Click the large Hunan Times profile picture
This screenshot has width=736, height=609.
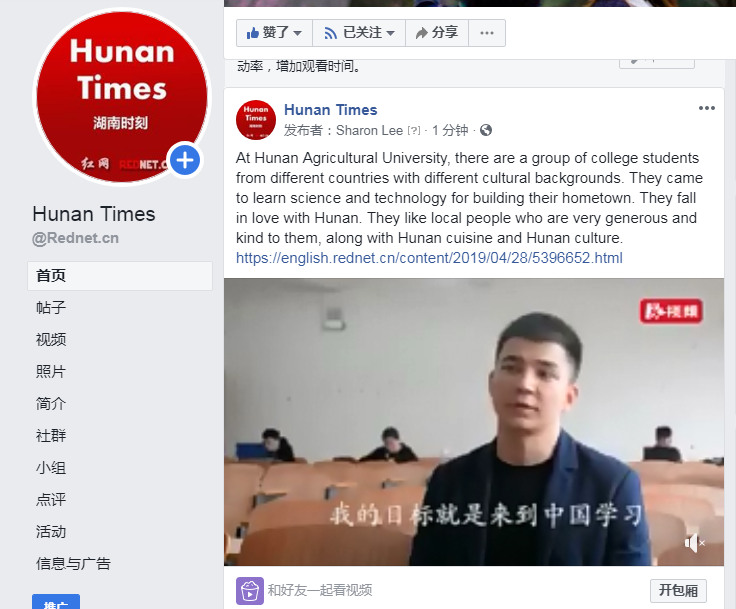122,97
